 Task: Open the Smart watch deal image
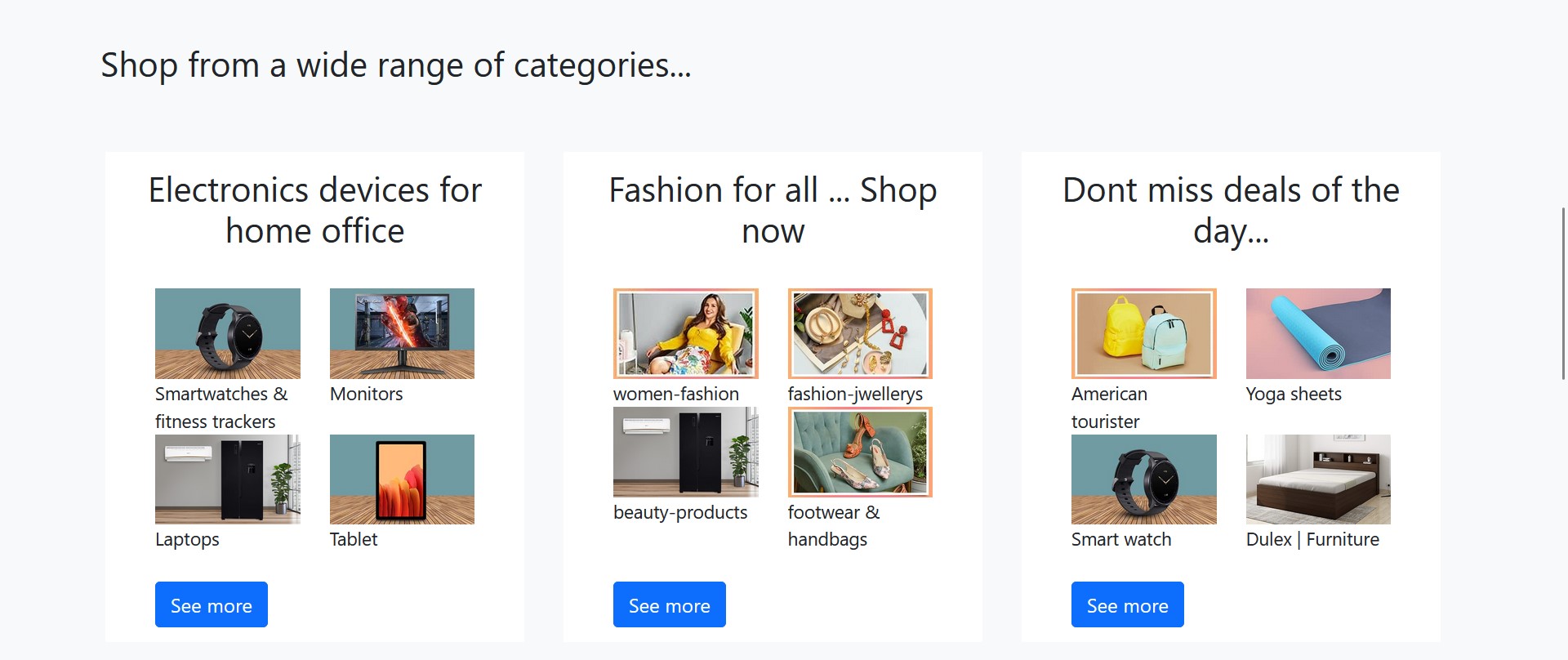[x=1144, y=479]
